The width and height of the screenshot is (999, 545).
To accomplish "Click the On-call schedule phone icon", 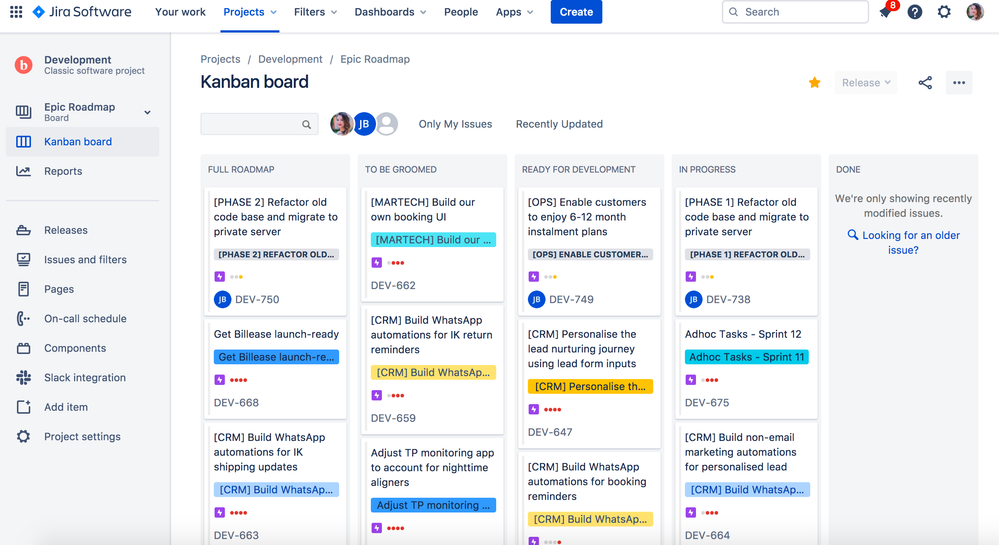I will 24,319.
